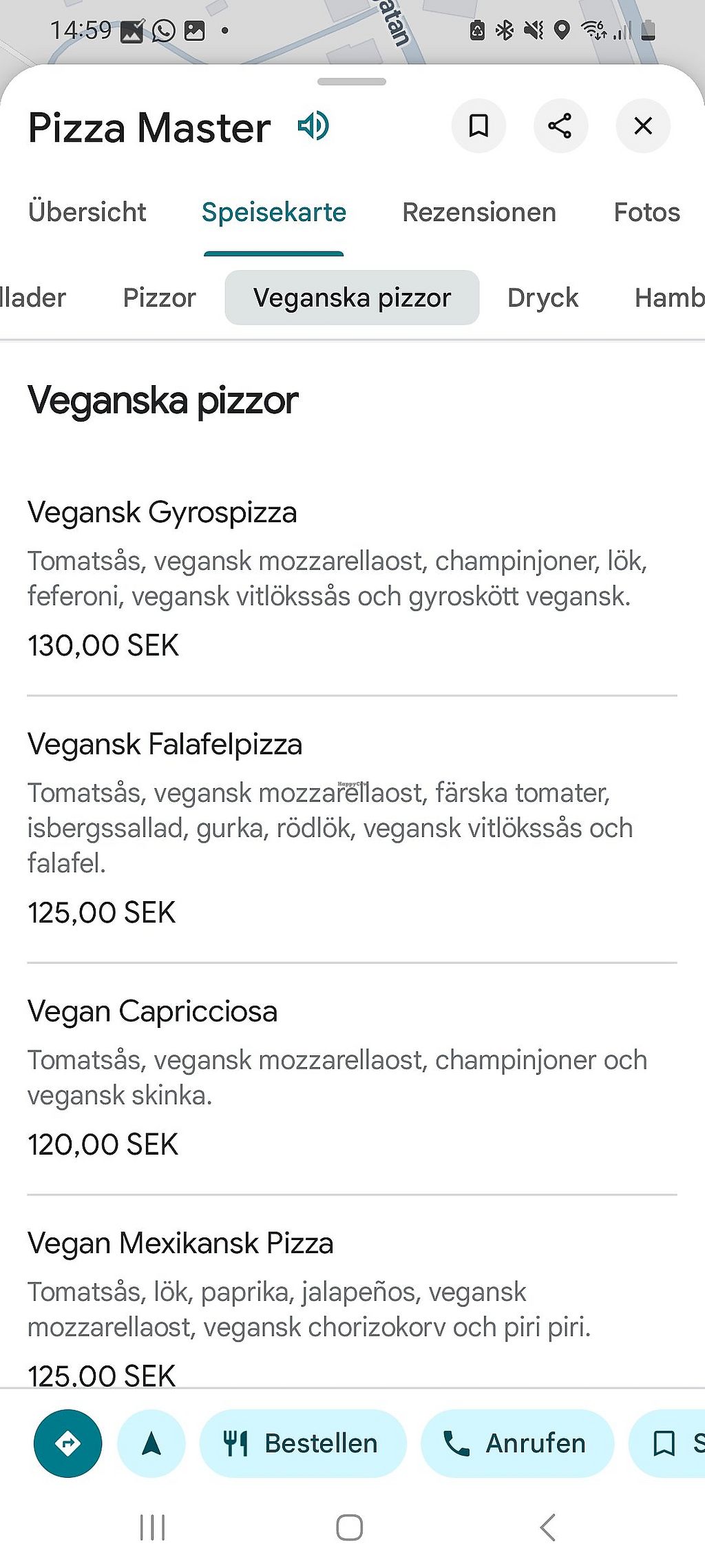The image size is (705, 1568).
Task: Save Pizza Master with bookmark icon
Action: click(478, 126)
